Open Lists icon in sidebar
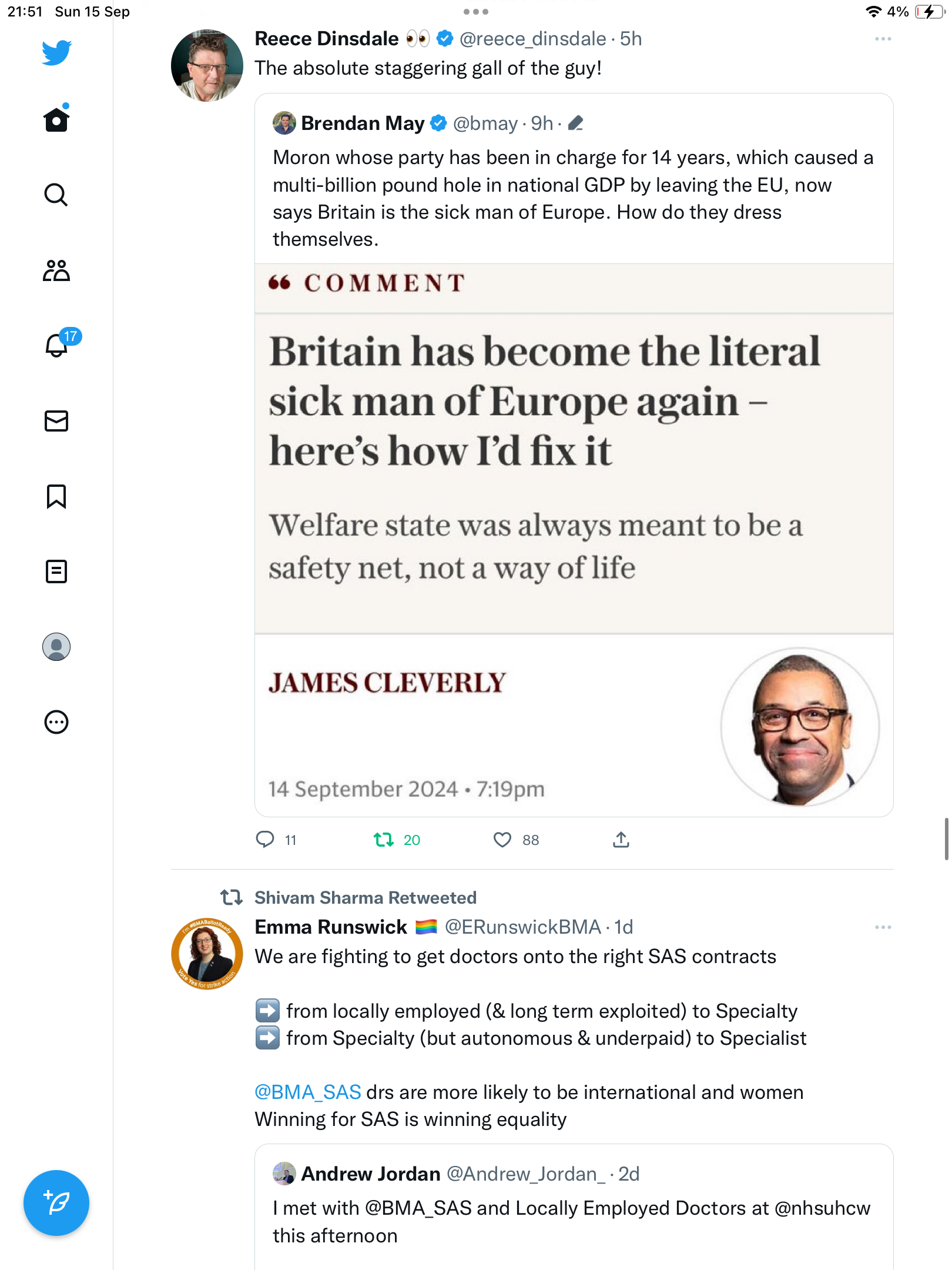 (56, 571)
